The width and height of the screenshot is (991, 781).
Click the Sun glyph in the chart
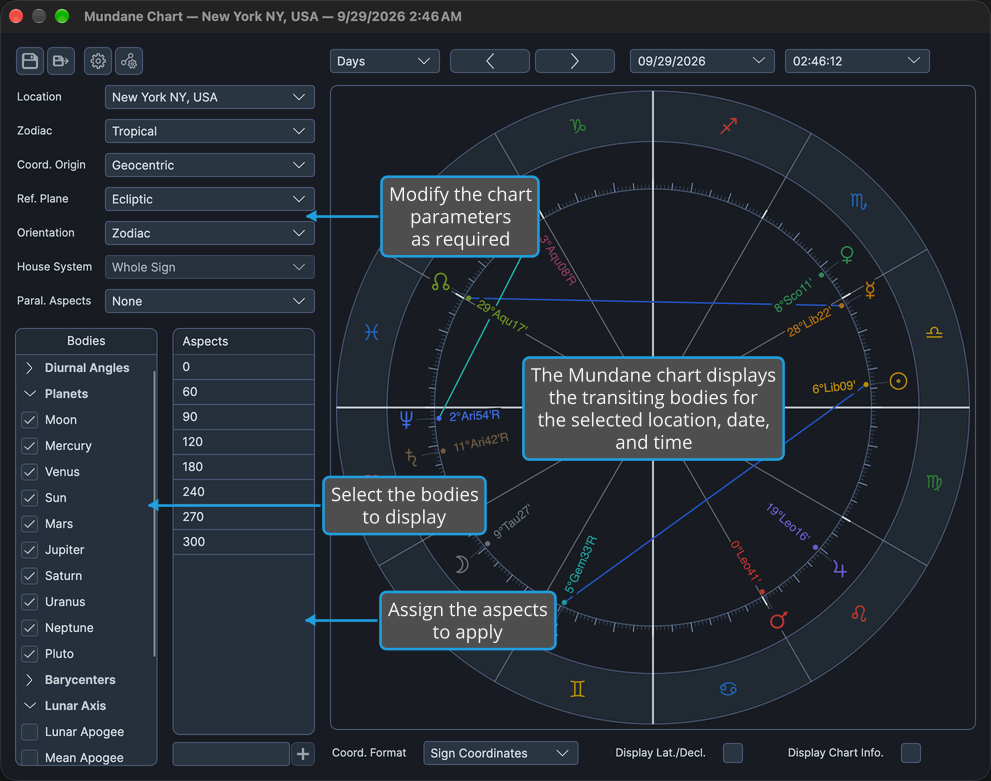pyautogui.click(x=898, y=381)
